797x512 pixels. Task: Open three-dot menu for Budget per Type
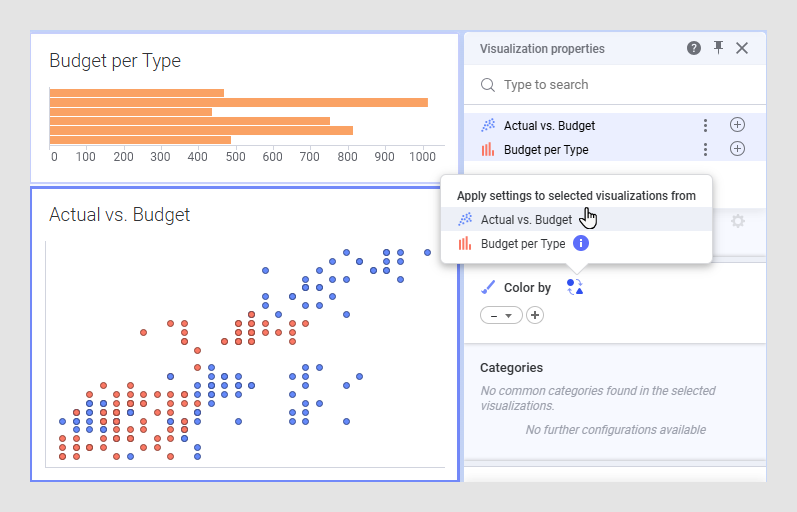pyautogui.click(x=705, y=149)
